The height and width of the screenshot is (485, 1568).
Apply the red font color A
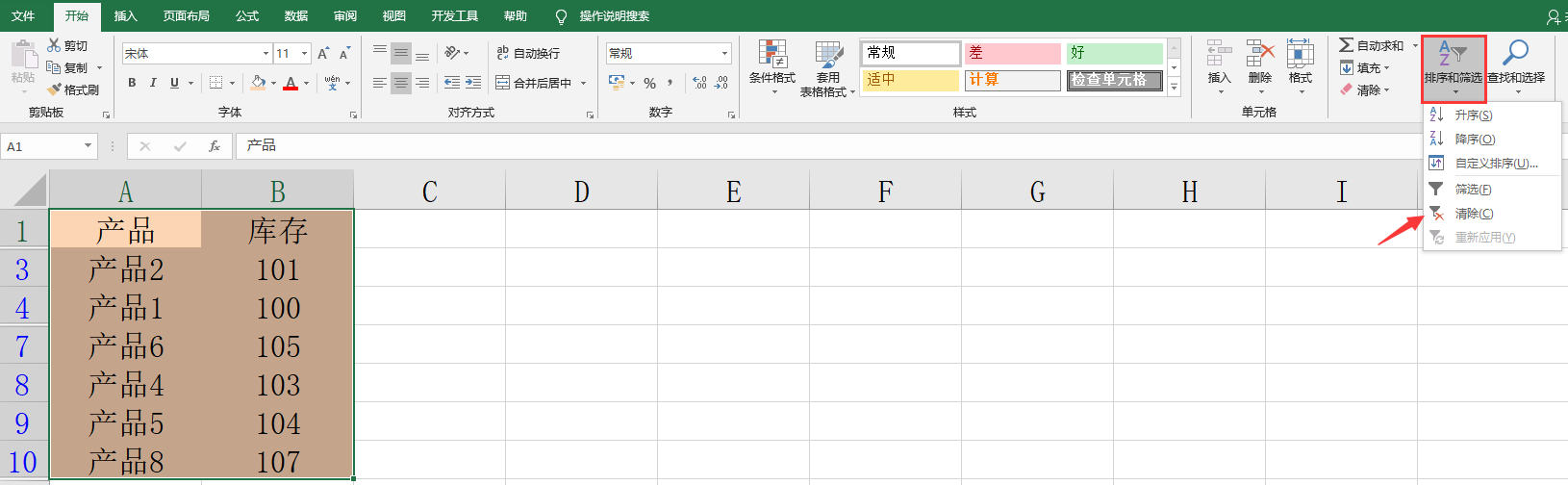point(291,83)
